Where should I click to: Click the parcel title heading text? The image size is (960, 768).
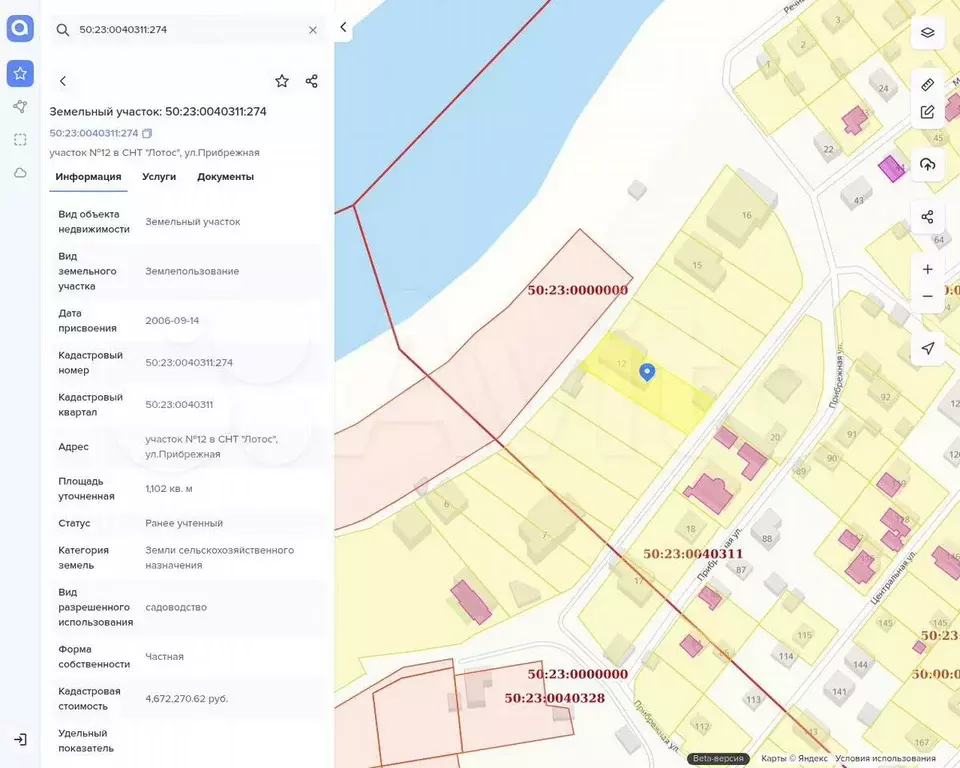(158, 111)
